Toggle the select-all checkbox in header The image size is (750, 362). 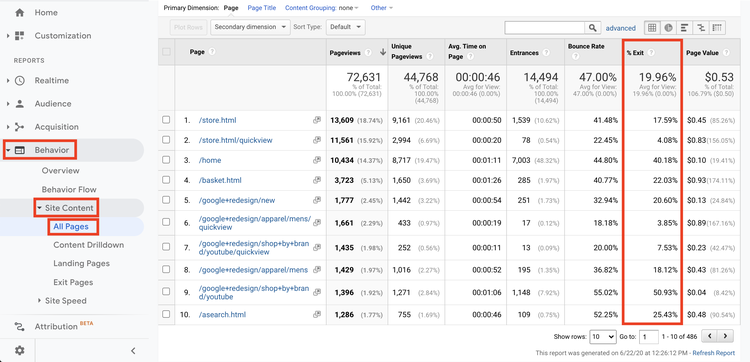pos(166,52)
